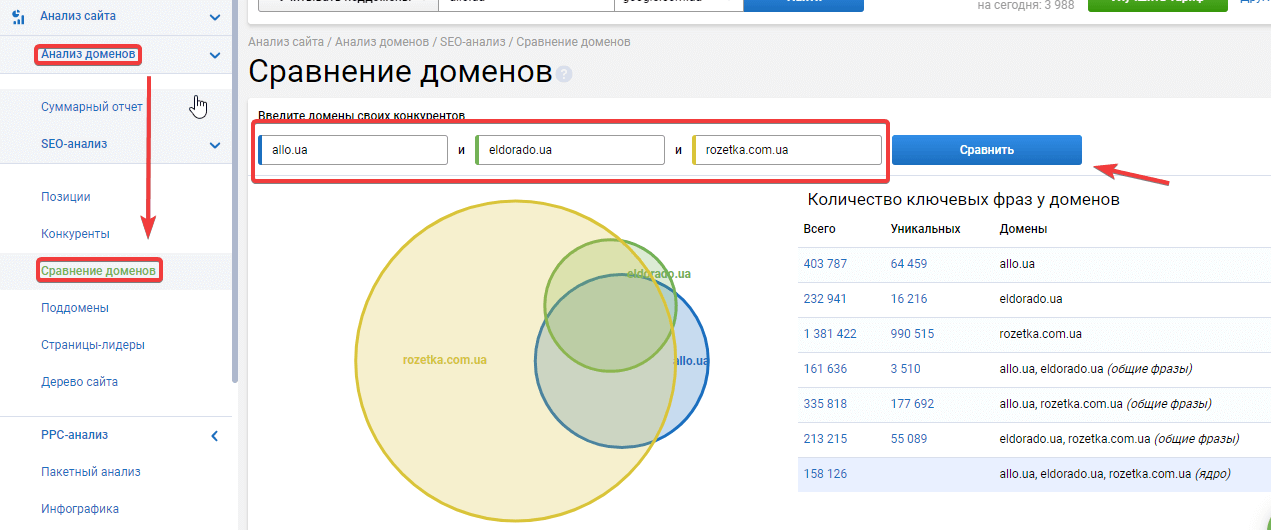Screen dimensions: 1271x530
Task: Collapse the Анализ доменов section chevron
Action: tap(215, 55)
